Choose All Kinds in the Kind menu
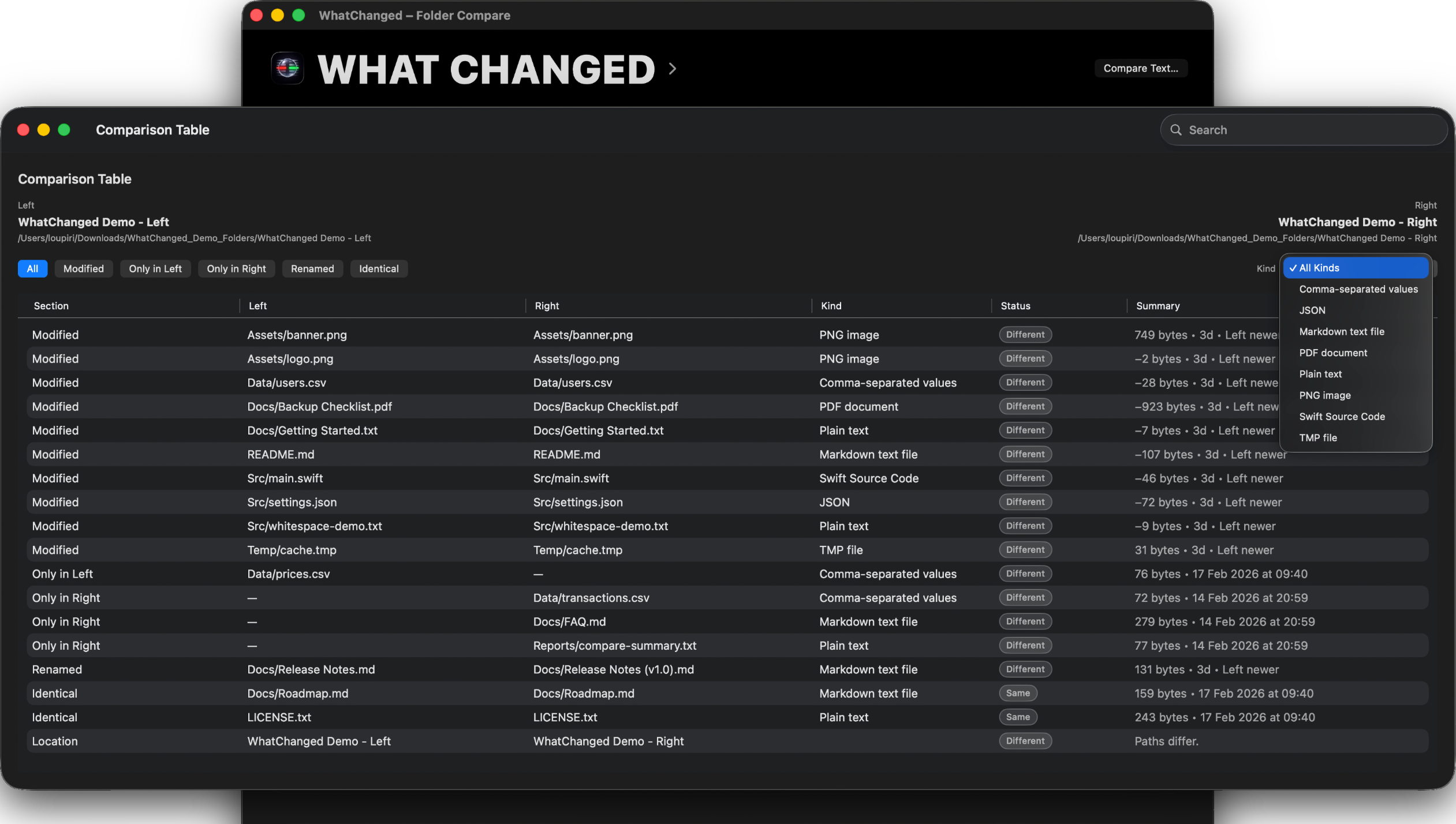Viewport: 1456px width, 824px height. click(x=1356, y=268)
